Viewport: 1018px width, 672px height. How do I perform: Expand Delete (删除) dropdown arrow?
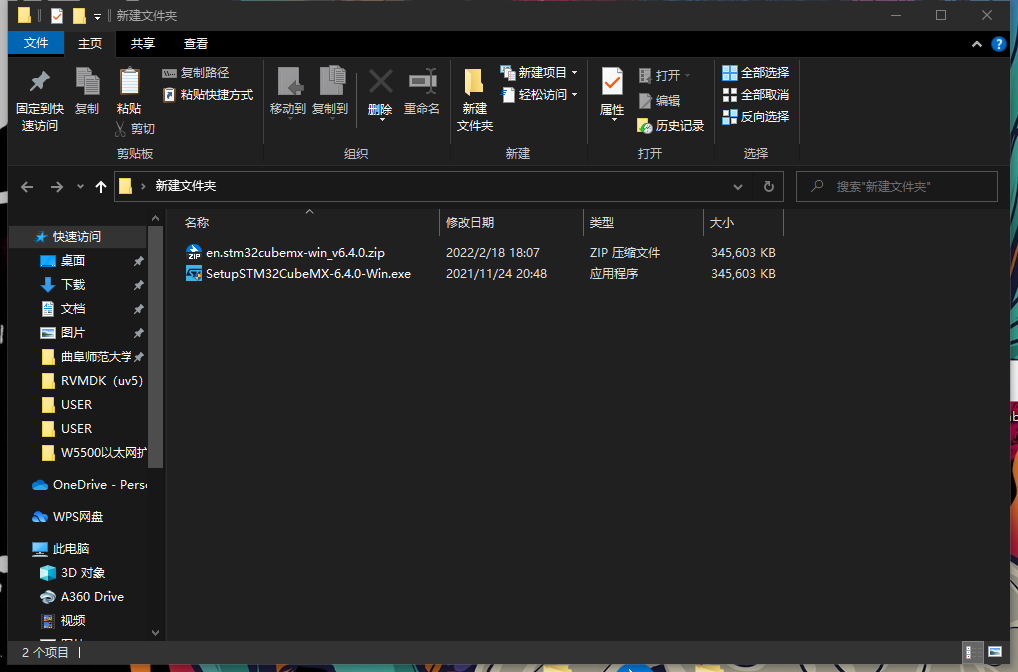pyautogui.click(x=382, y=120)
